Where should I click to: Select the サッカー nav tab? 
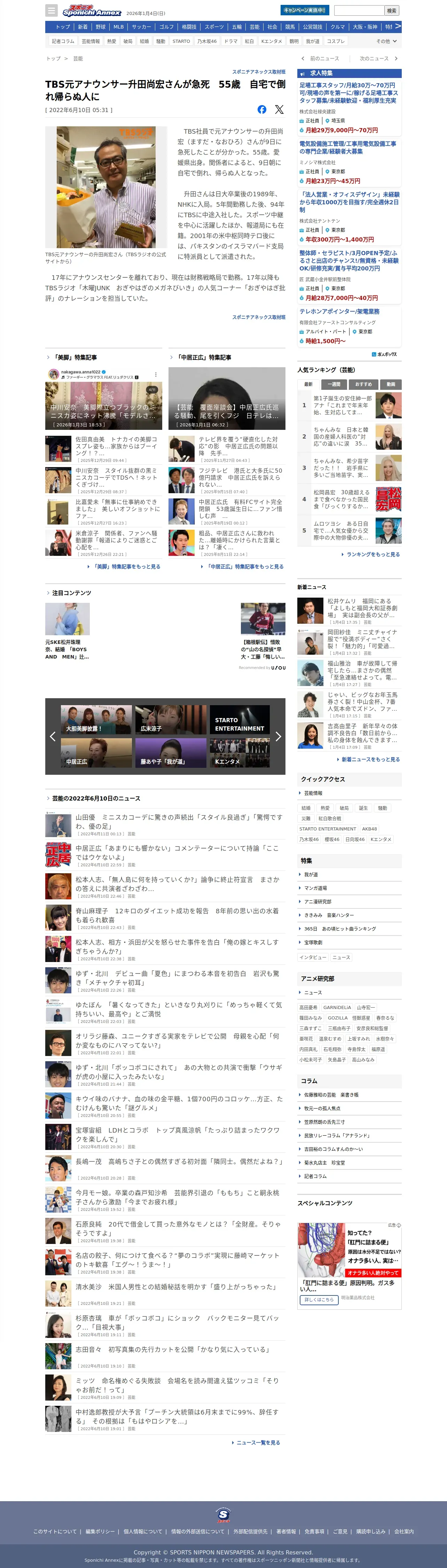(x=141, y=27)
